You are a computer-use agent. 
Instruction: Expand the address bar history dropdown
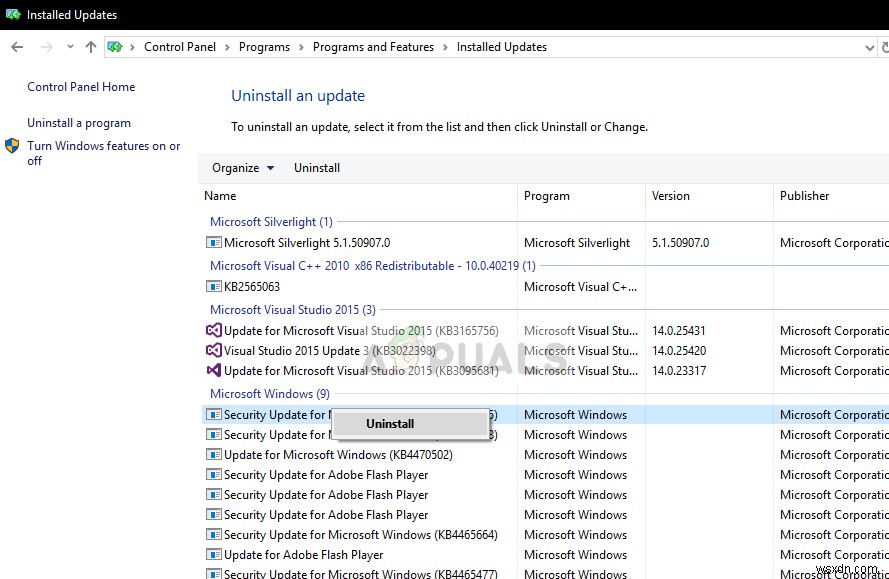point(869,48)
